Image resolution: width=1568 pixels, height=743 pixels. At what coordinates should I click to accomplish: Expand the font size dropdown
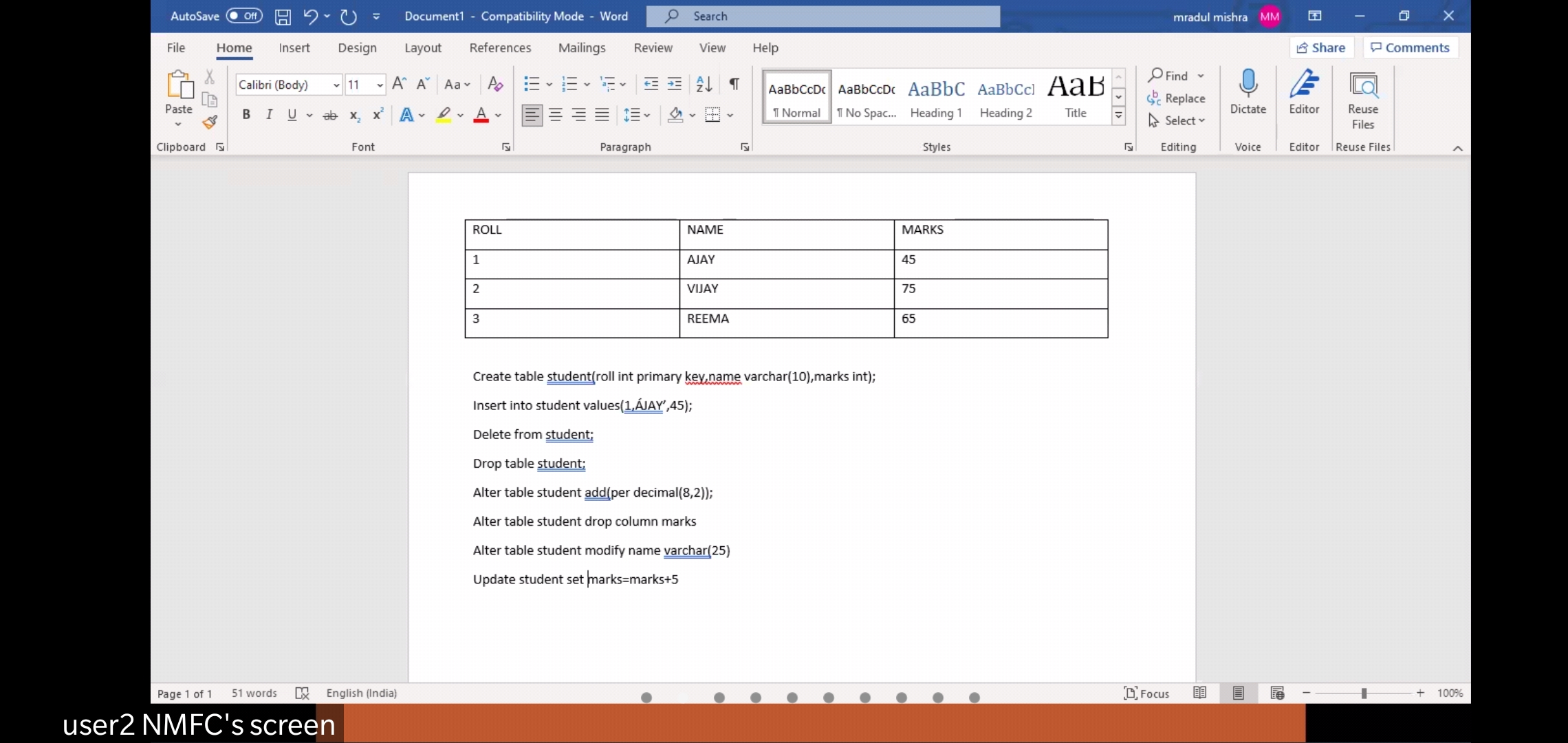coord(380,85)
